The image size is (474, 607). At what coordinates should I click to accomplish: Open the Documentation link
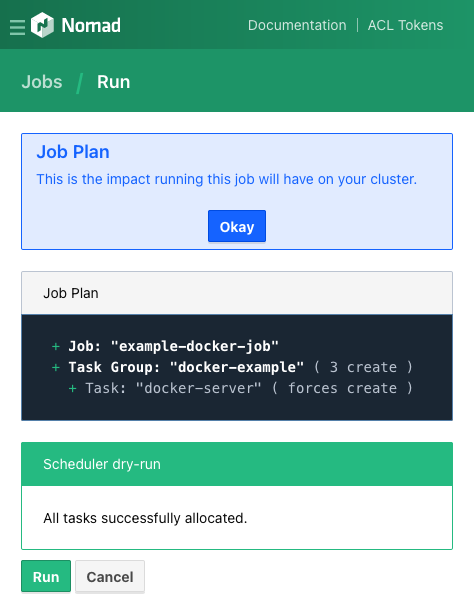[297, 25]
